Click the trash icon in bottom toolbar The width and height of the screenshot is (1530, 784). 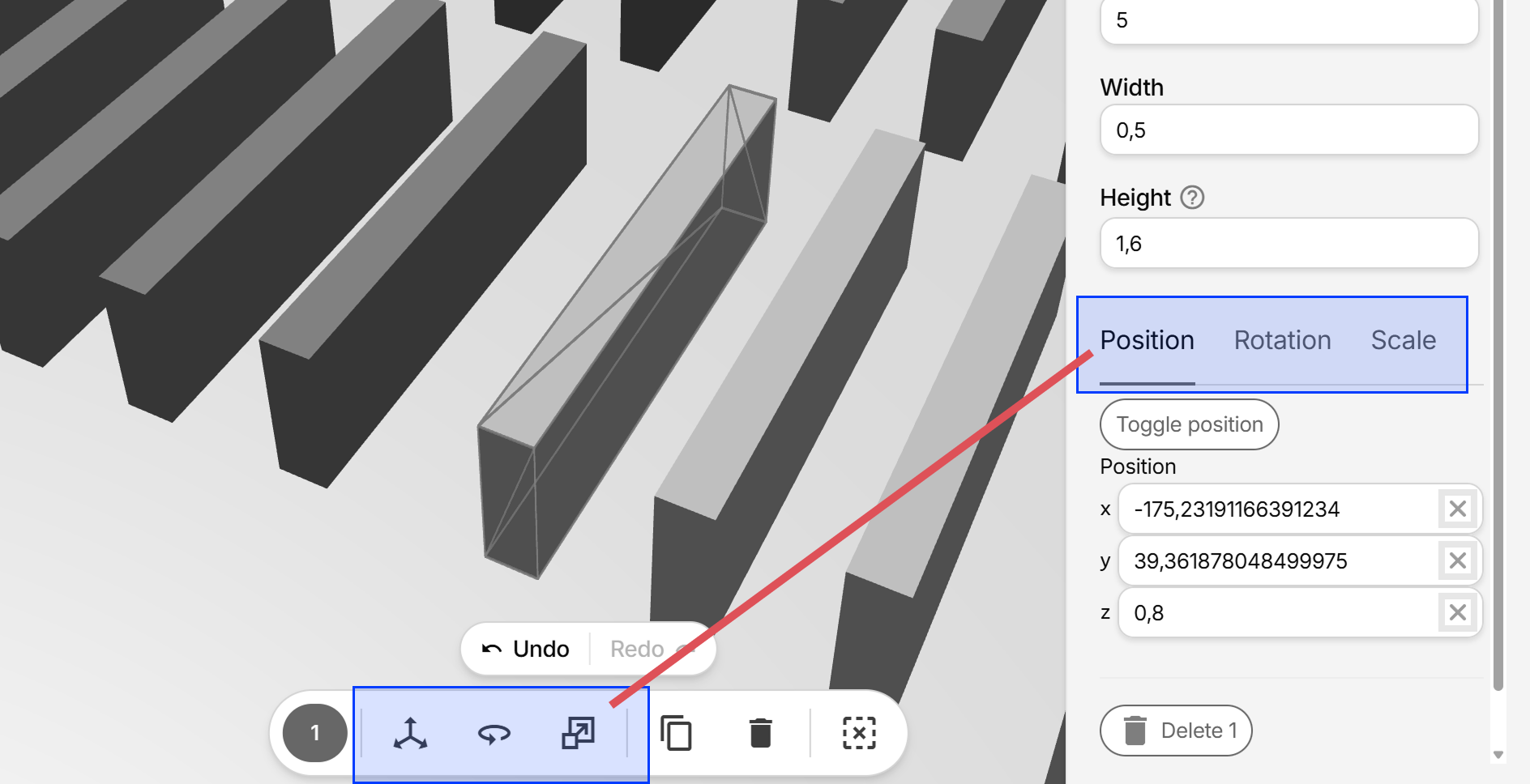point(760,733)
